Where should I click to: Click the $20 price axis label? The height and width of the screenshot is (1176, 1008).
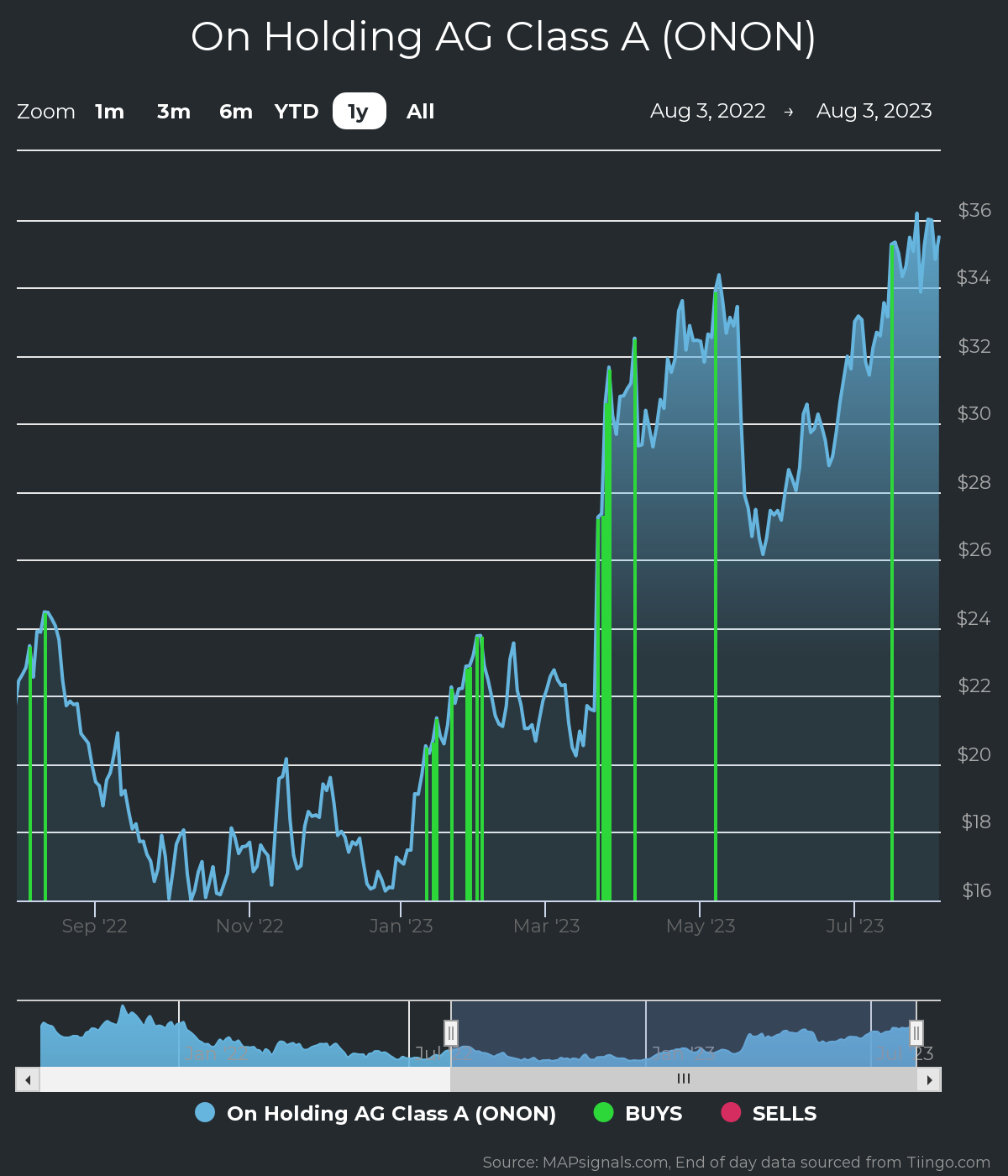(x=974, y=754)
